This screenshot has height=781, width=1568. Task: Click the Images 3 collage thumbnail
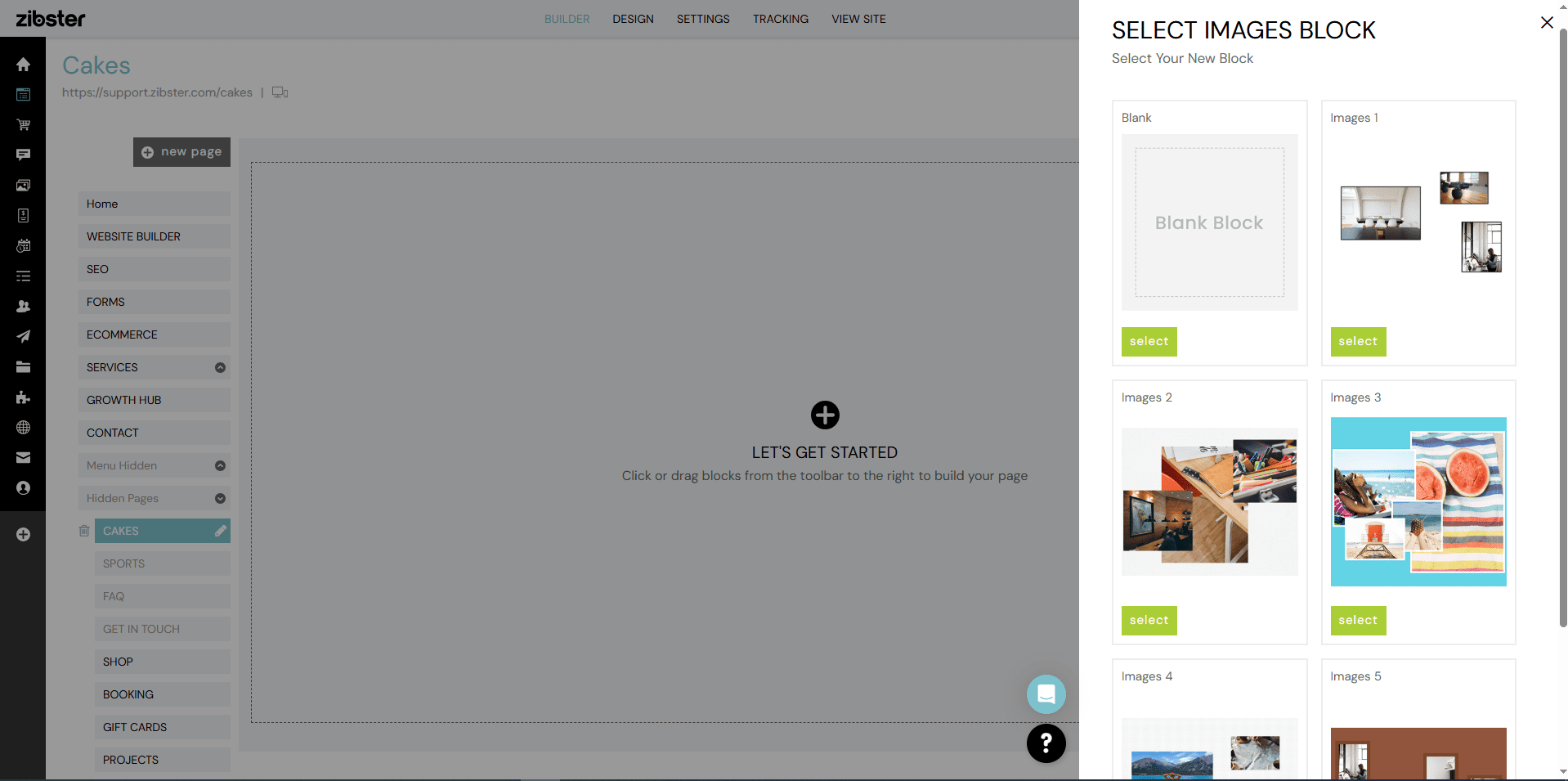tap(1418, 502)
